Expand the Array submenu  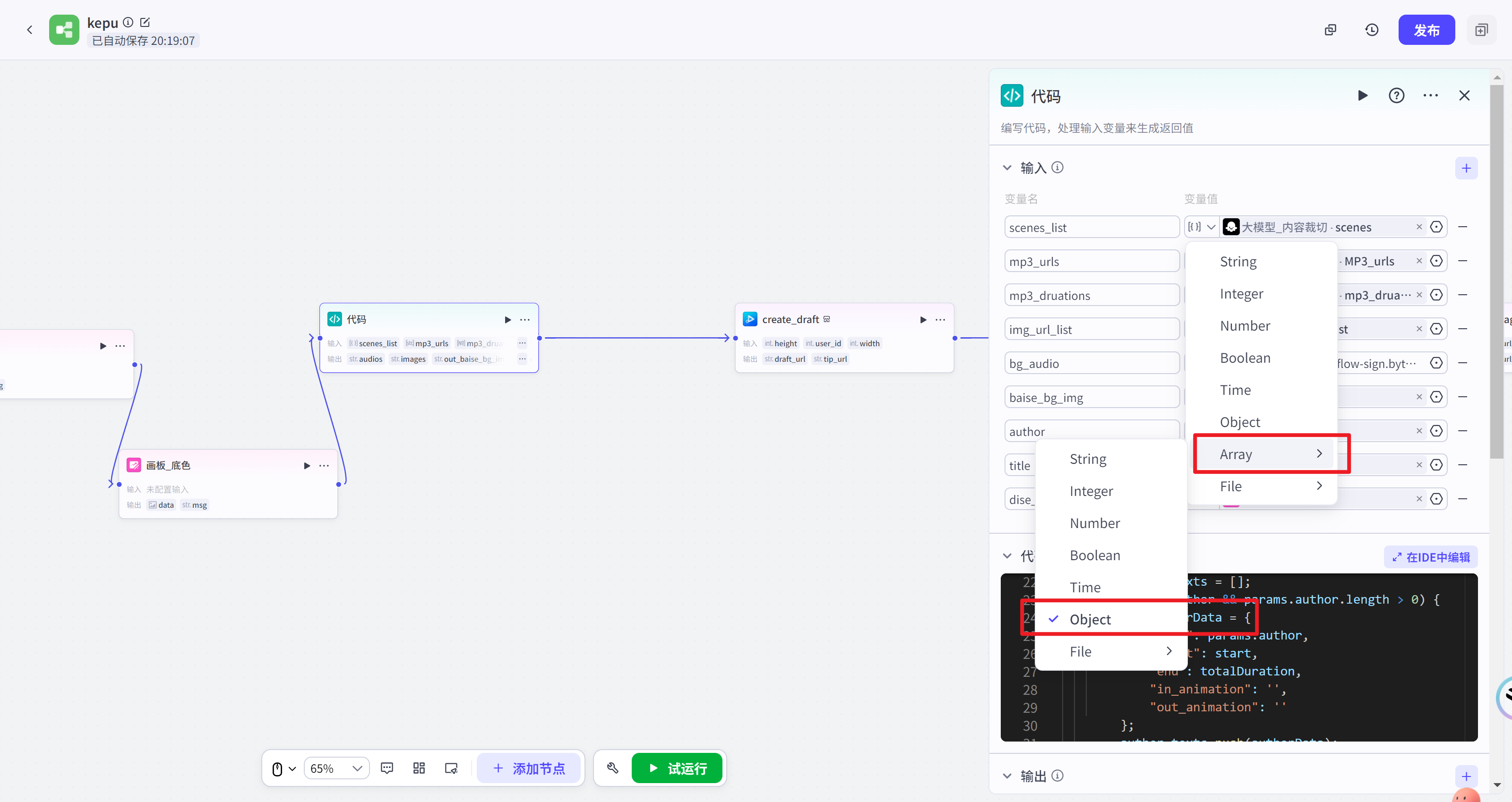[1262, 454]
